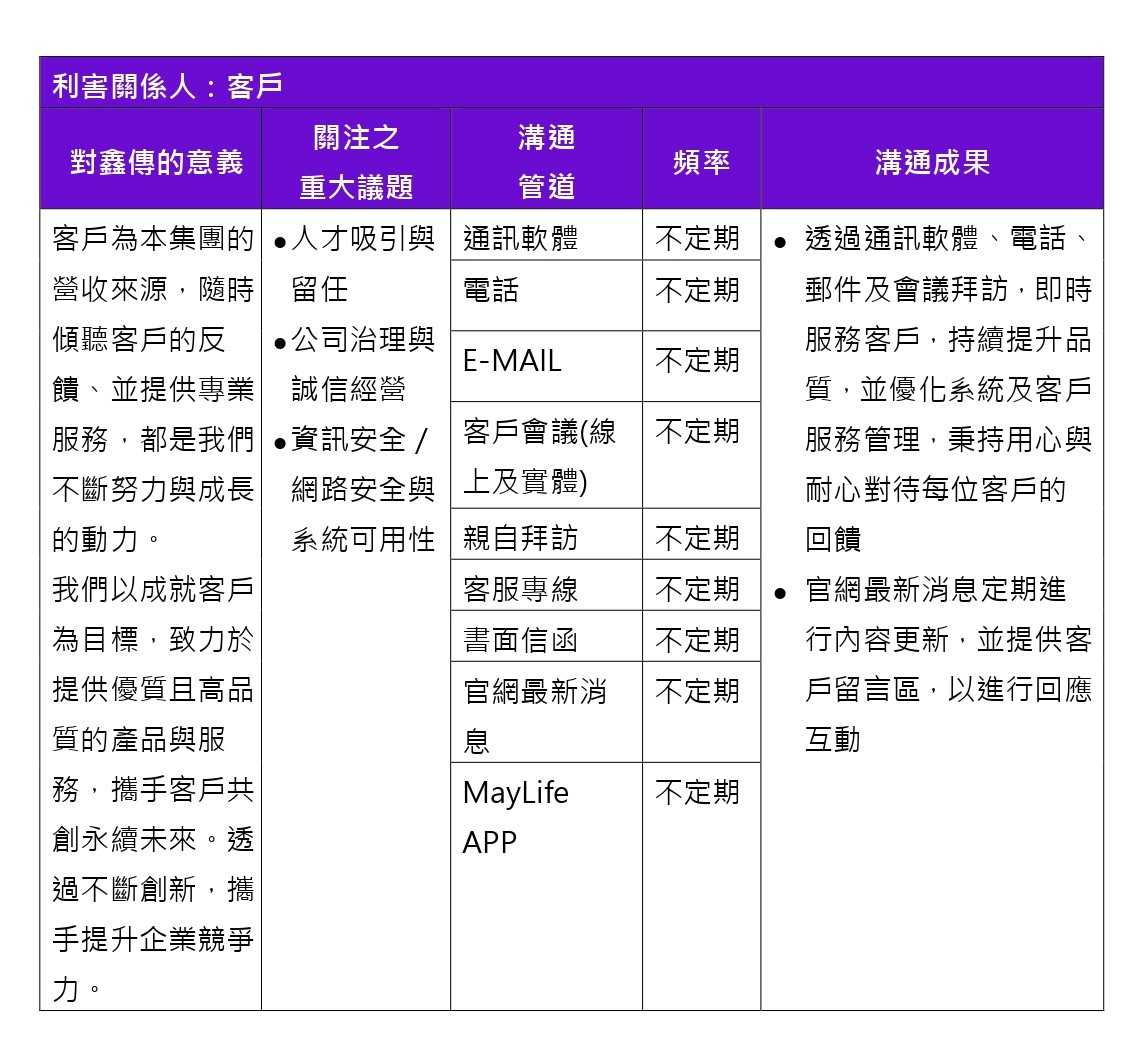
Task: Select the 溝通管道 column header
Action: (x=546, y=160)
